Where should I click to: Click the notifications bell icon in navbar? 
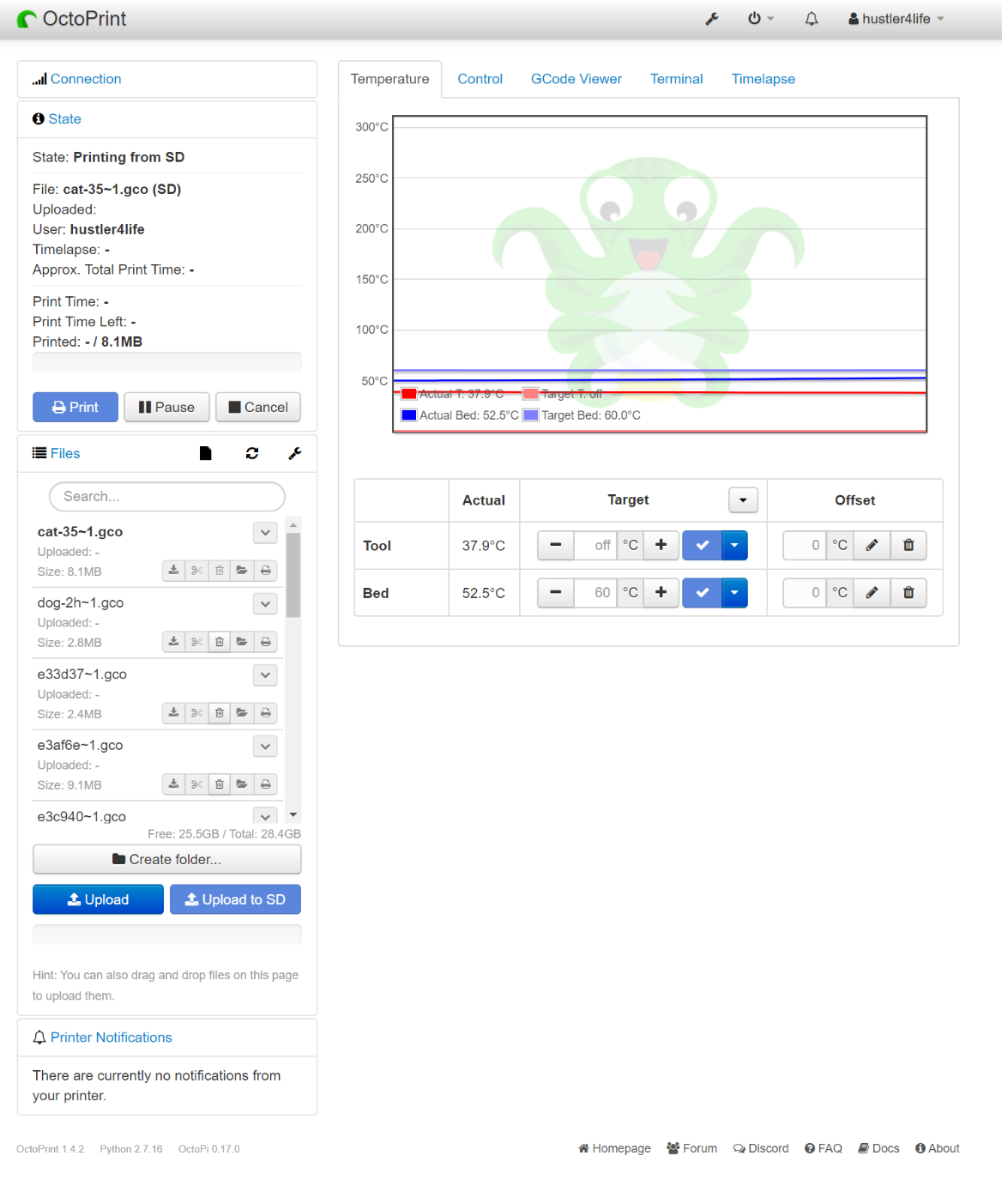click(811, 19)
